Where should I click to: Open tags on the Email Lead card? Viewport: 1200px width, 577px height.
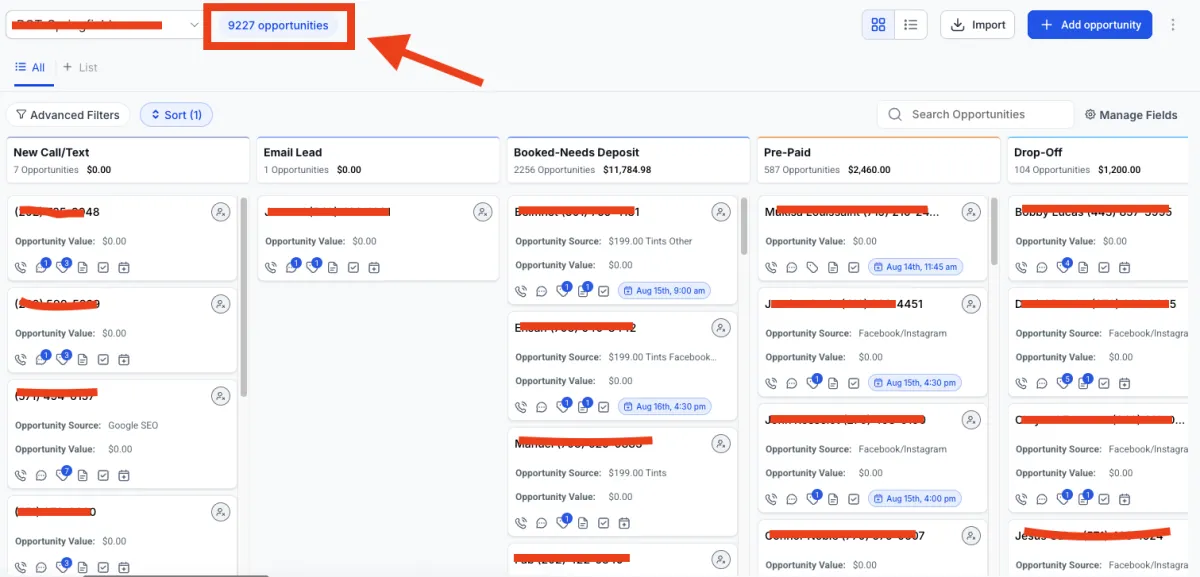click(x=314, y=267)
